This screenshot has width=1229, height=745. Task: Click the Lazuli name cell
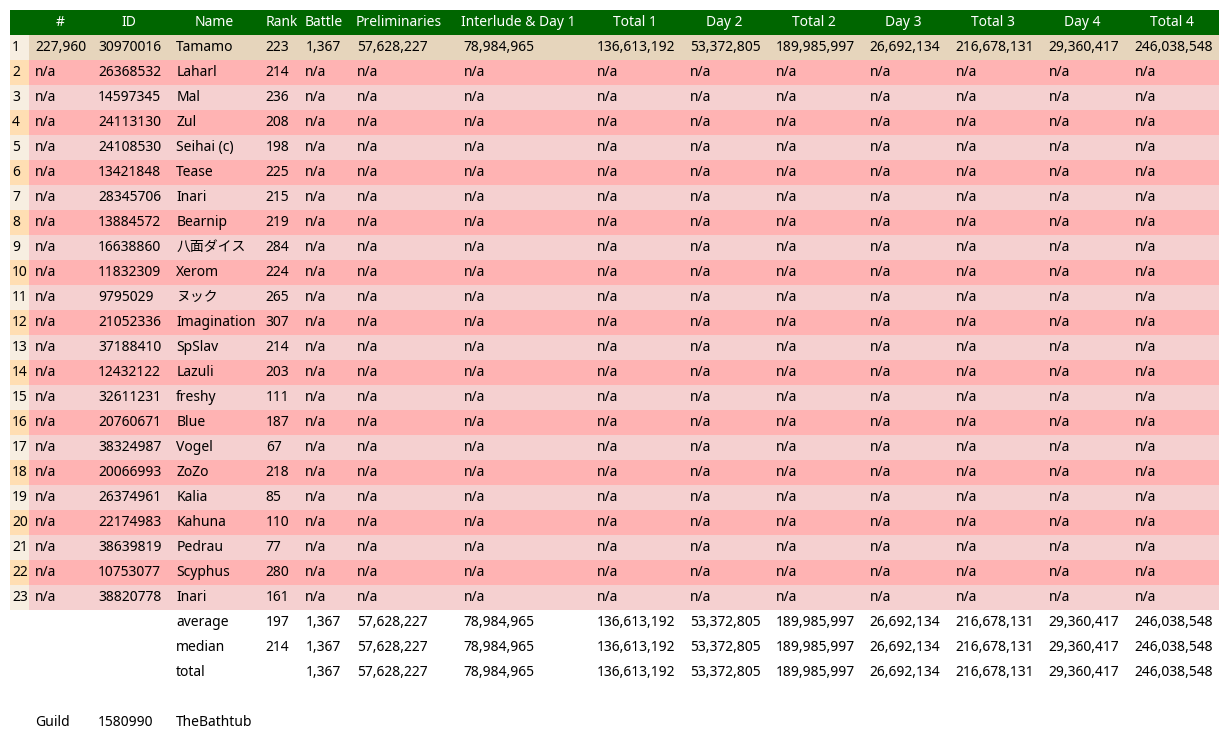click(195, 371)
